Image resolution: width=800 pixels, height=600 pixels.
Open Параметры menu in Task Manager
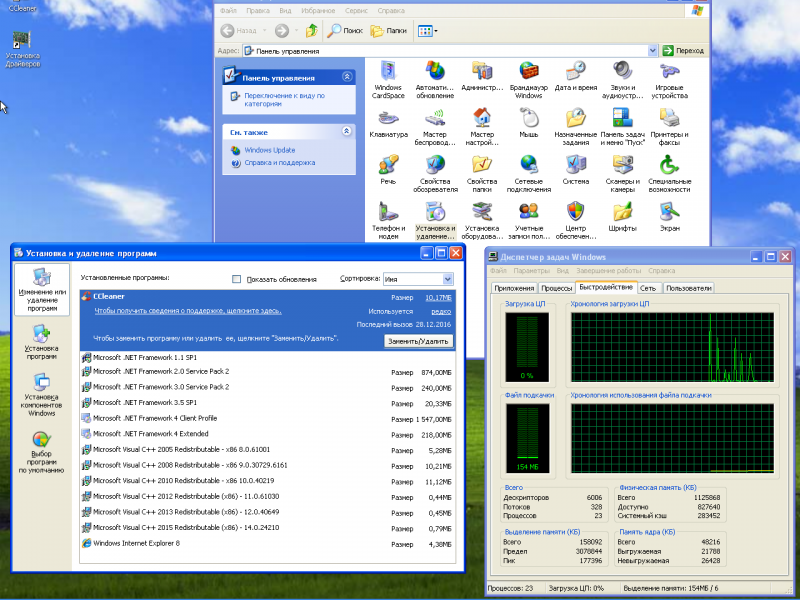tap(532, 270)
